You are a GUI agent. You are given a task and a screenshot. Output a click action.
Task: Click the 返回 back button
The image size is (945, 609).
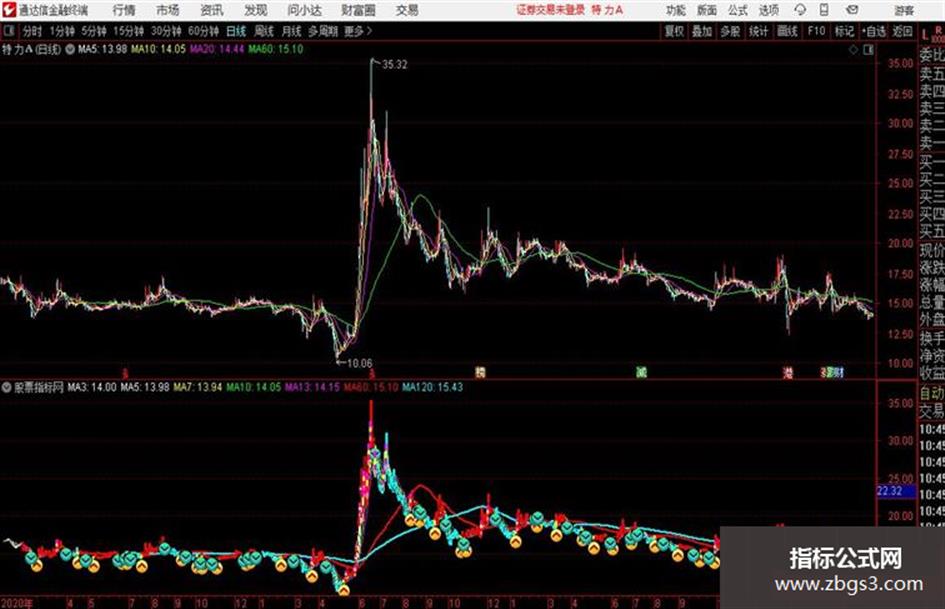pos(903,31)
